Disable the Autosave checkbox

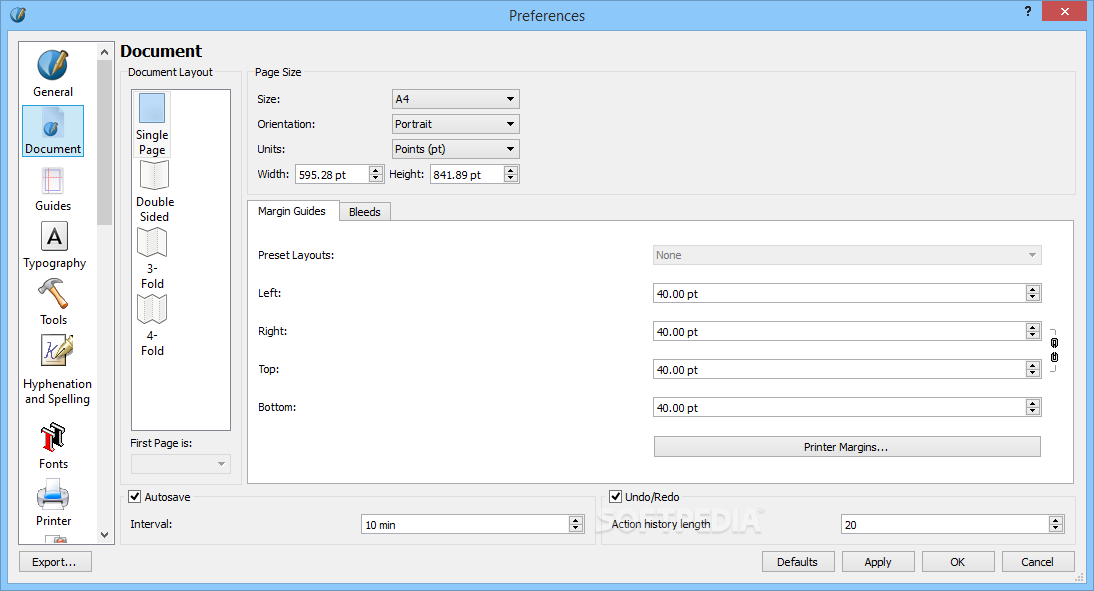pos(135,497)
